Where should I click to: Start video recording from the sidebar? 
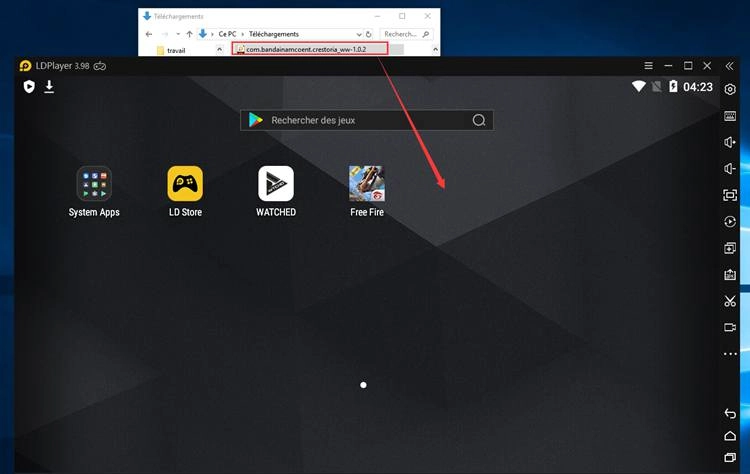(730, 328)
